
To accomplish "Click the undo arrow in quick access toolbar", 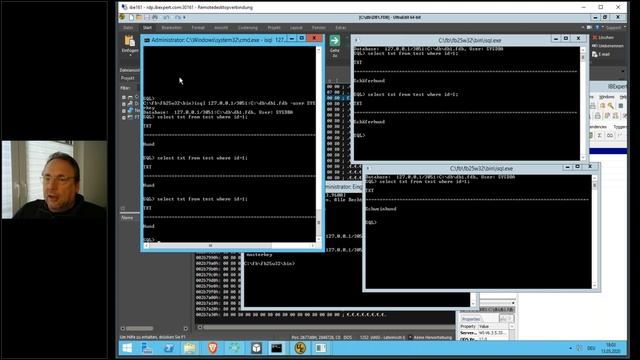I will 166,18.
